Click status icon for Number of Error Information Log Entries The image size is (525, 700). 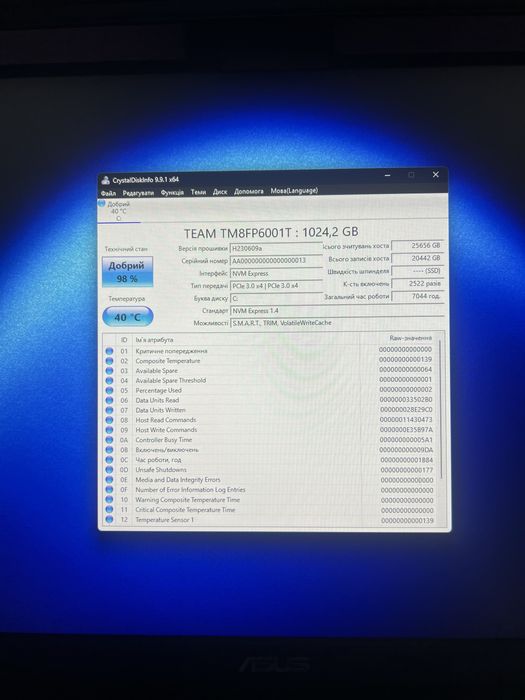[109, 490]
